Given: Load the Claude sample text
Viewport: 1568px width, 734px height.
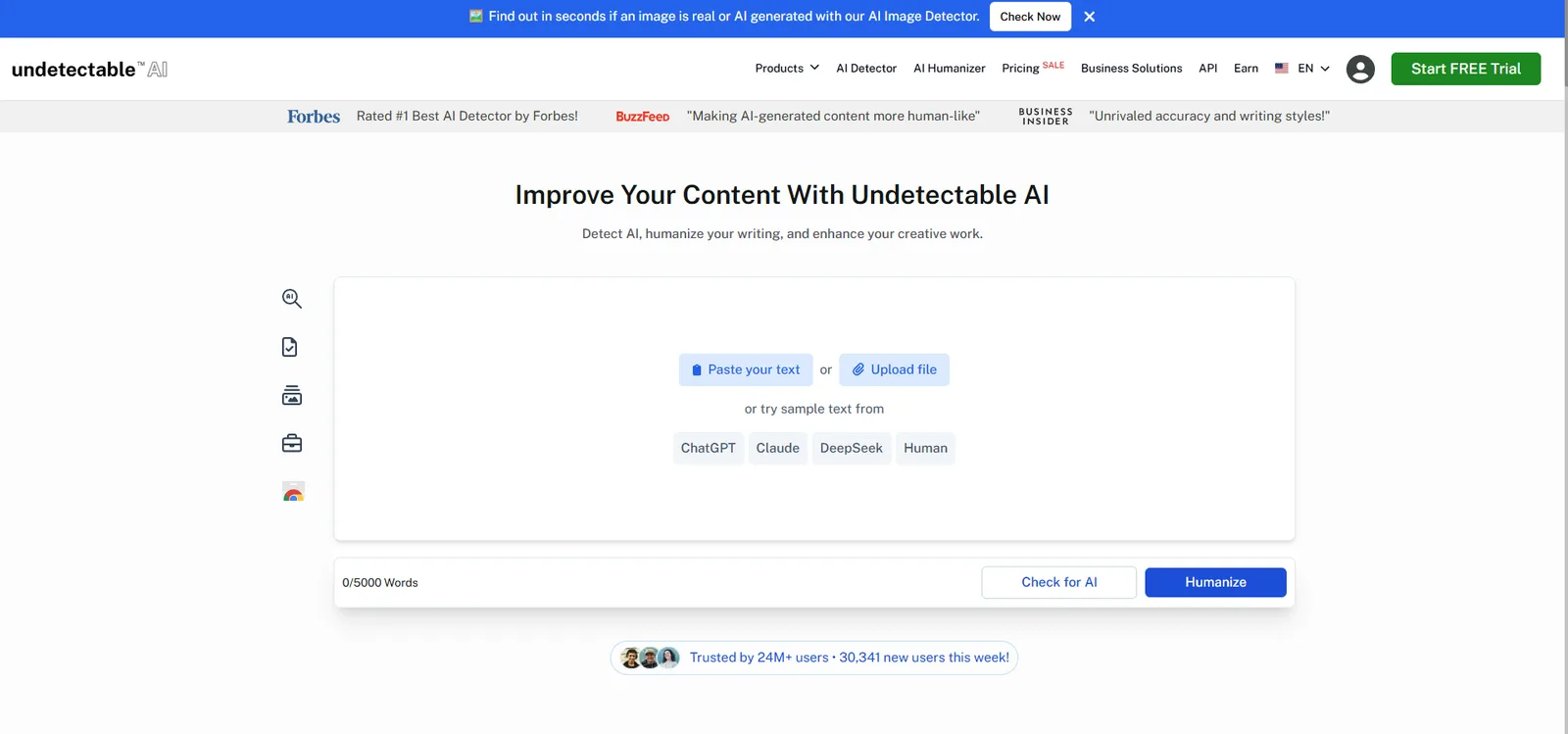Looking at the screenshot, I should tap(778, 448).
